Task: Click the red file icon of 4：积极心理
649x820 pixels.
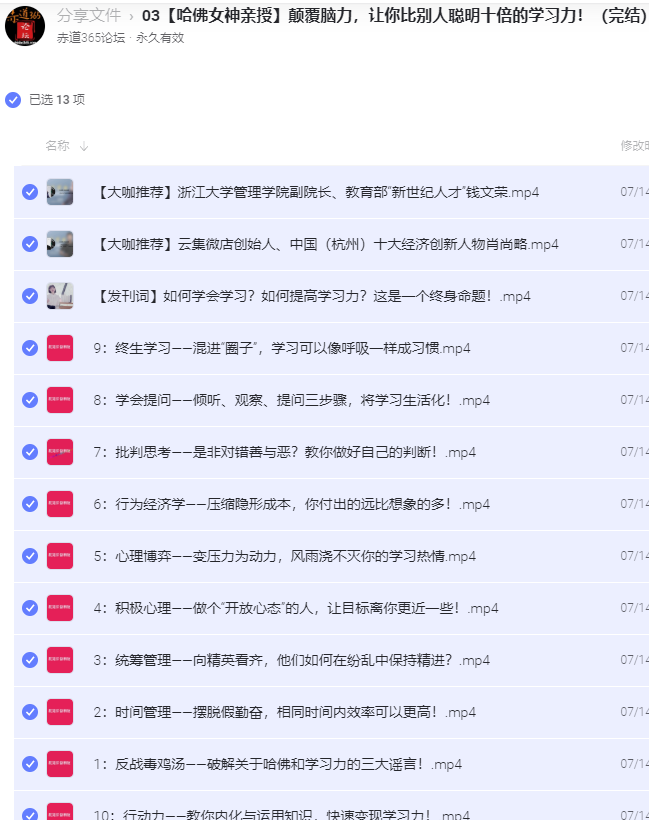Action: pyautogui.click(x=60, y=608)
